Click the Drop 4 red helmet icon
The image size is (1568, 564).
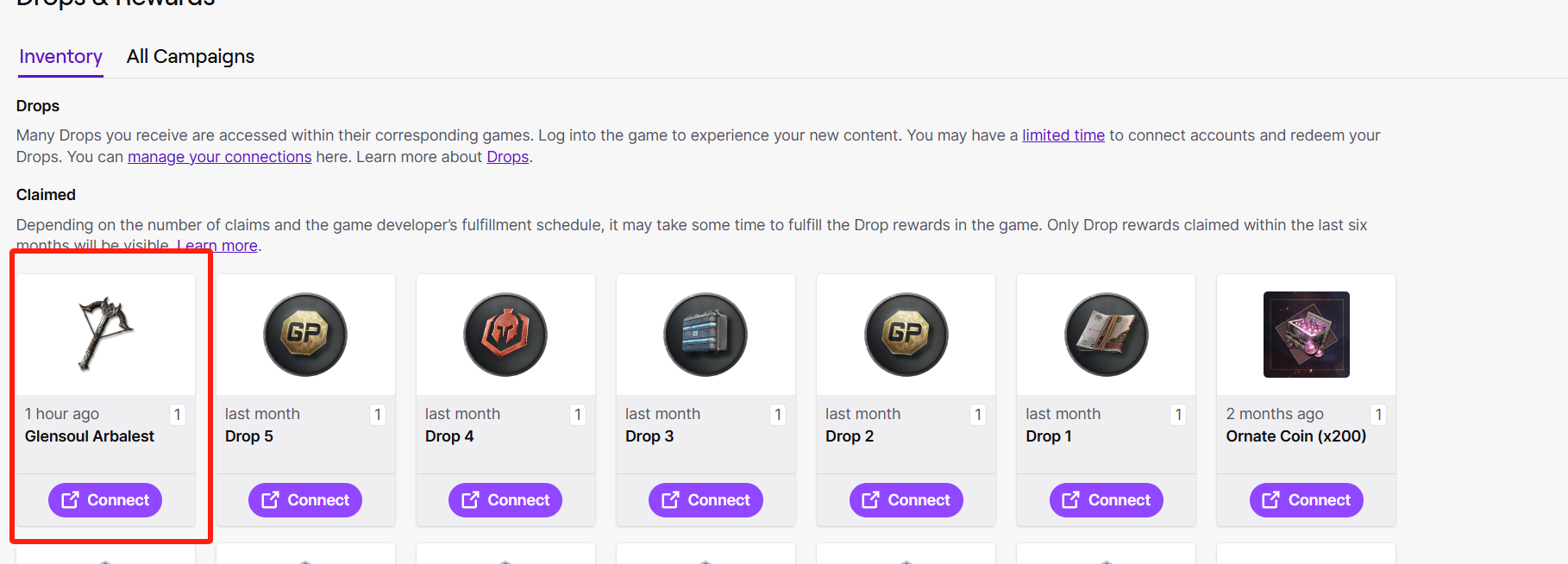pyautogui.click(x=505, y=335)
